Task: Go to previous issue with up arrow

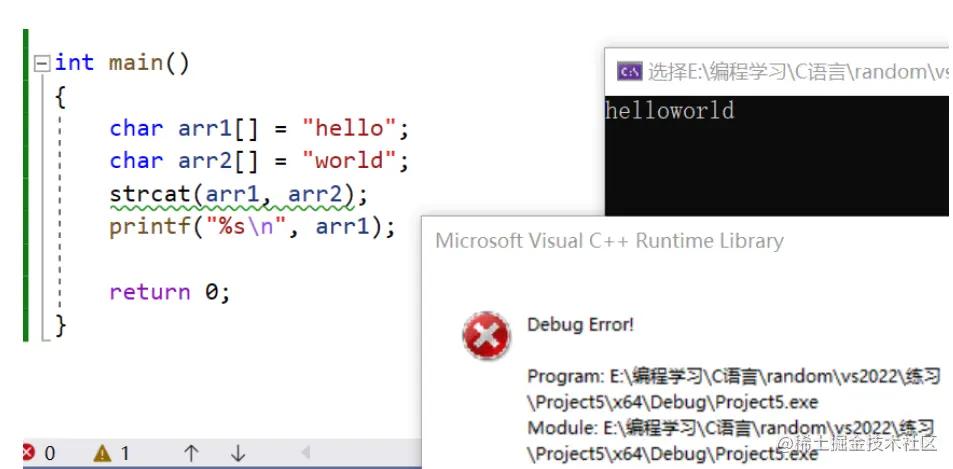Action: [x=191, y=453]
